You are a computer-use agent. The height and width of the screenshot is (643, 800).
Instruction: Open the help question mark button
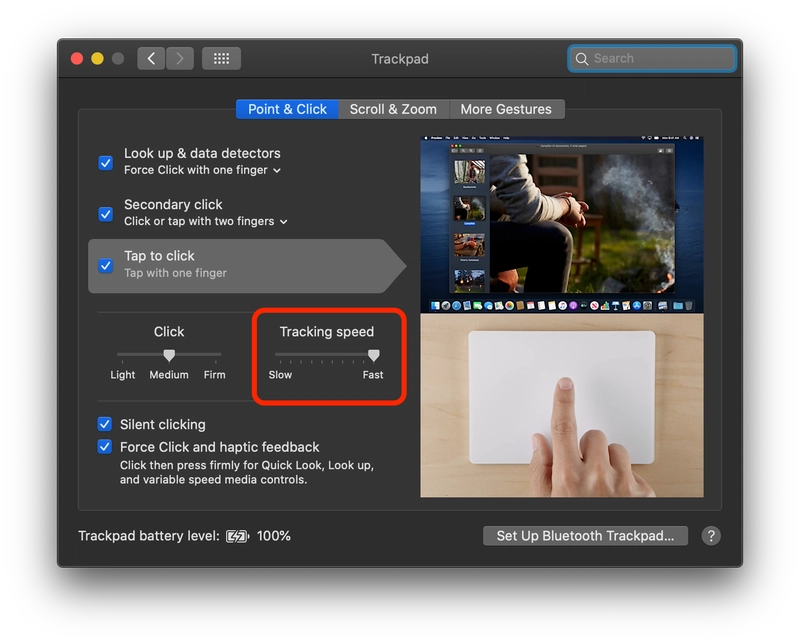[x=711, y=536]
